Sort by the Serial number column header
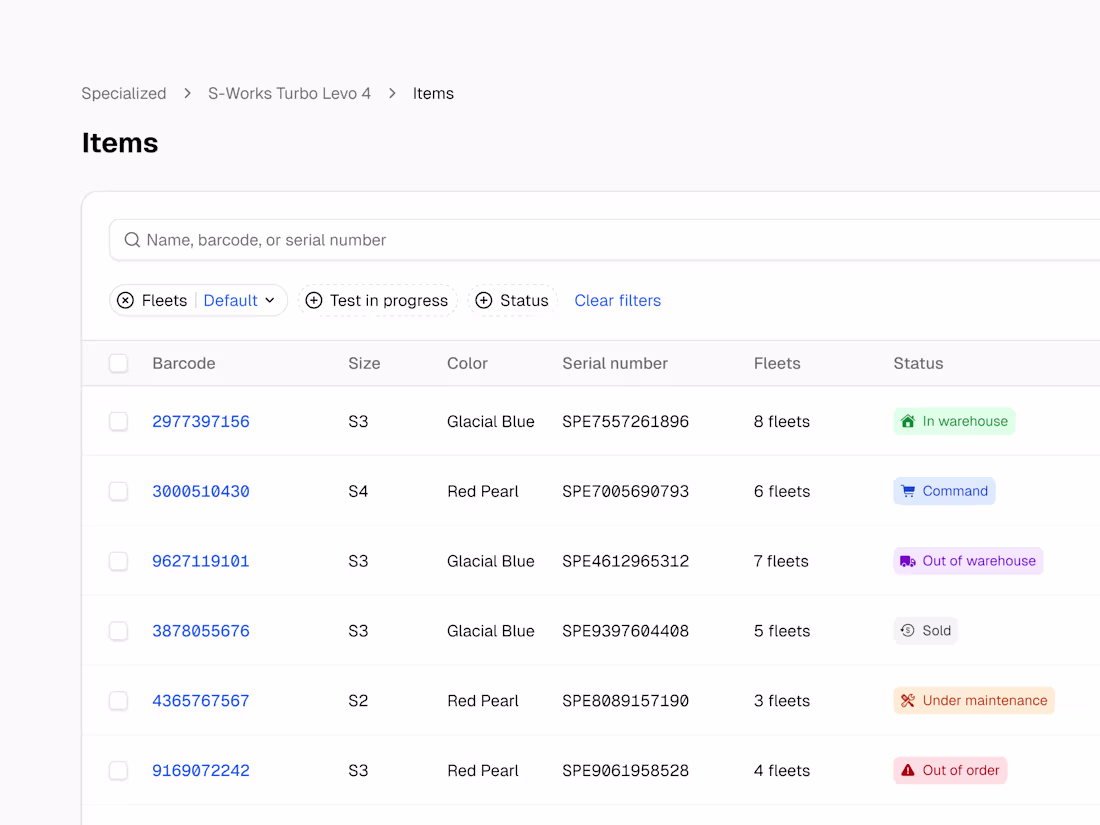This screenshot has height=825, width=1100. (x=615, y=364)
